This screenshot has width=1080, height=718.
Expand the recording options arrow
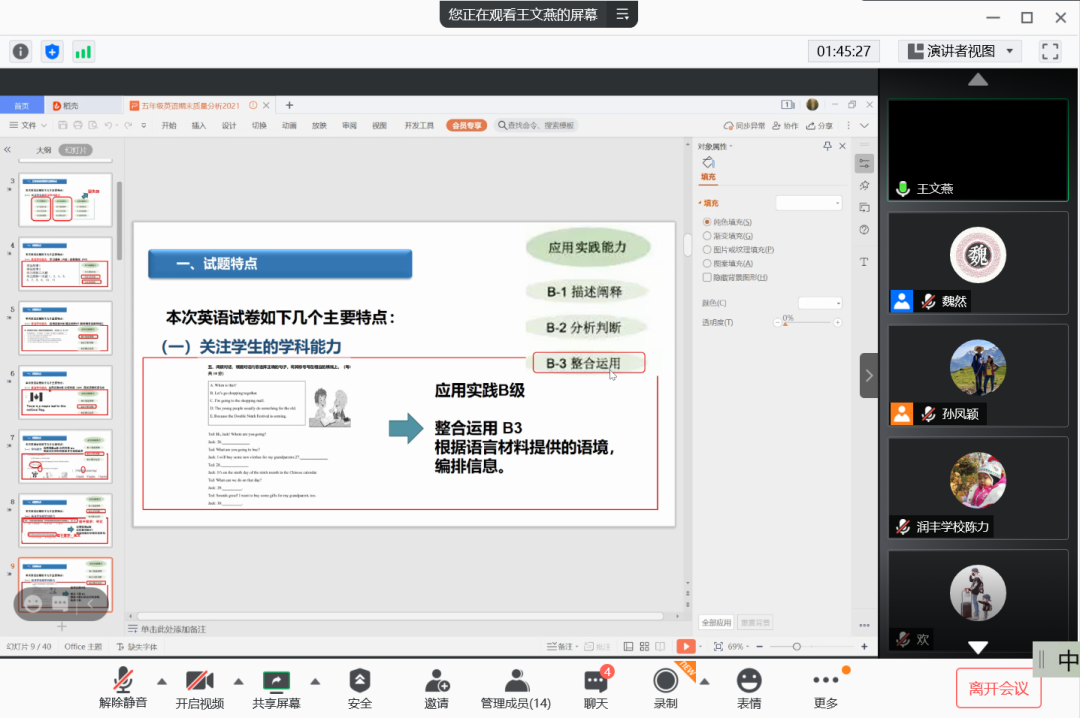coord(704,681)
